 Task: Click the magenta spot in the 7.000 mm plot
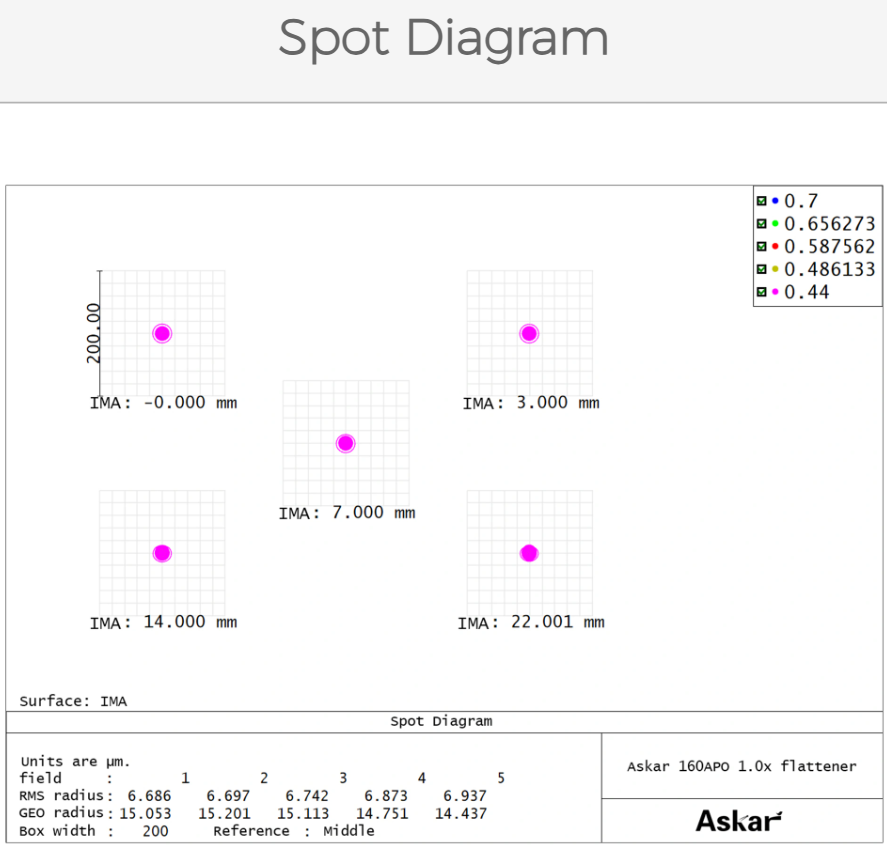(x=346, y=443)
